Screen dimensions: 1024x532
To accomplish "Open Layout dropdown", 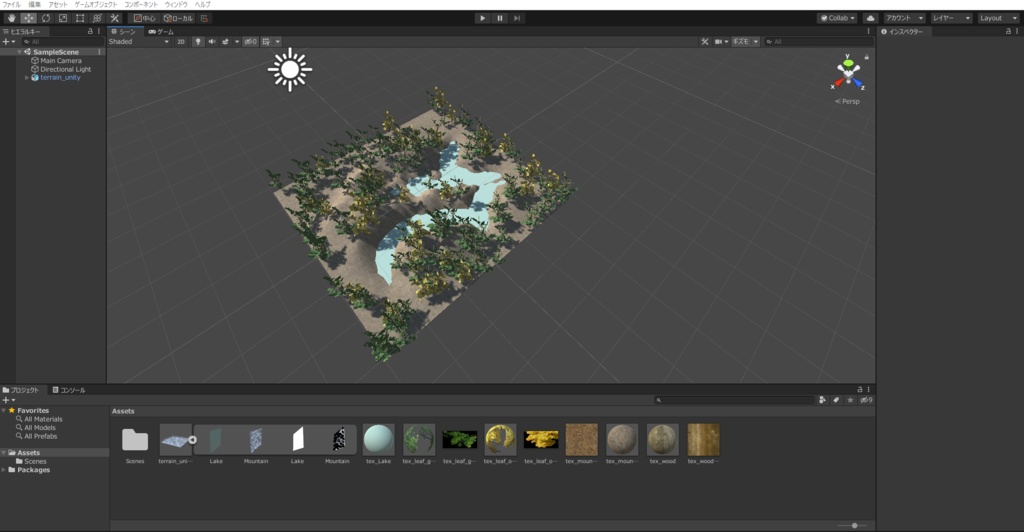I will (x=999, y=18).
